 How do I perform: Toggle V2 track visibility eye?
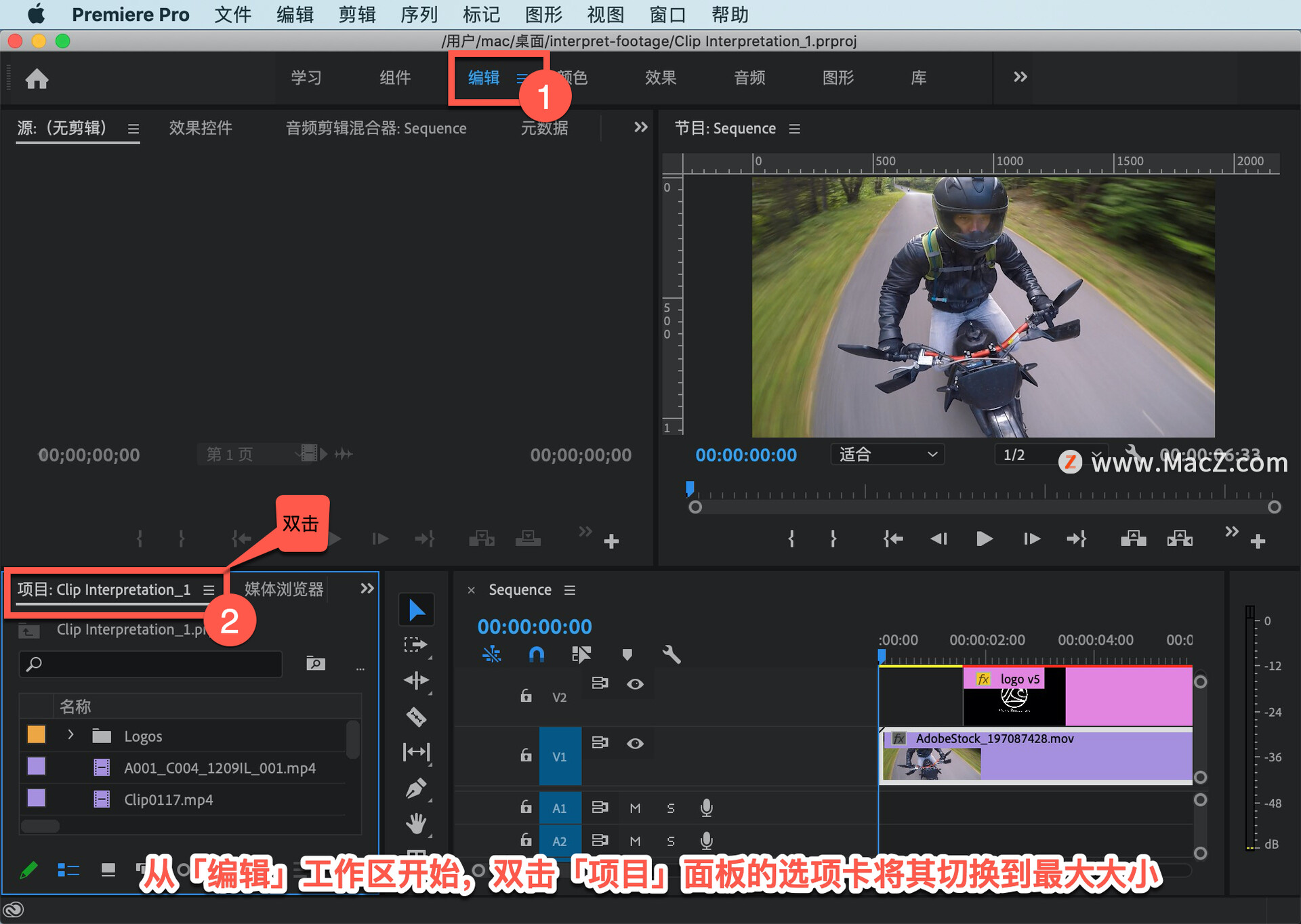(635, 684)
